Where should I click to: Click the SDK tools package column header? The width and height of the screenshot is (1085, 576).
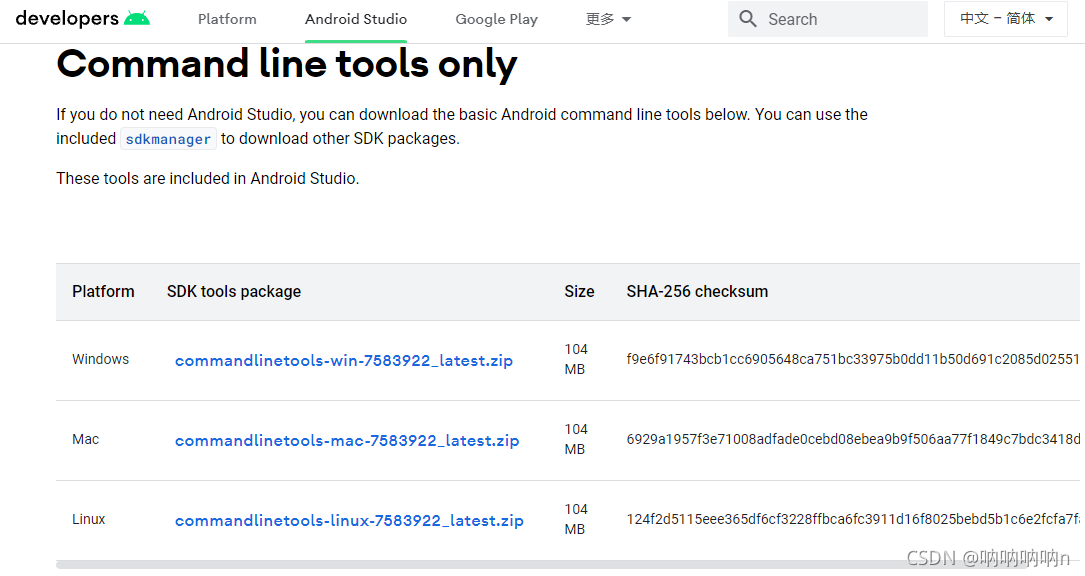(x=234, y=292)
